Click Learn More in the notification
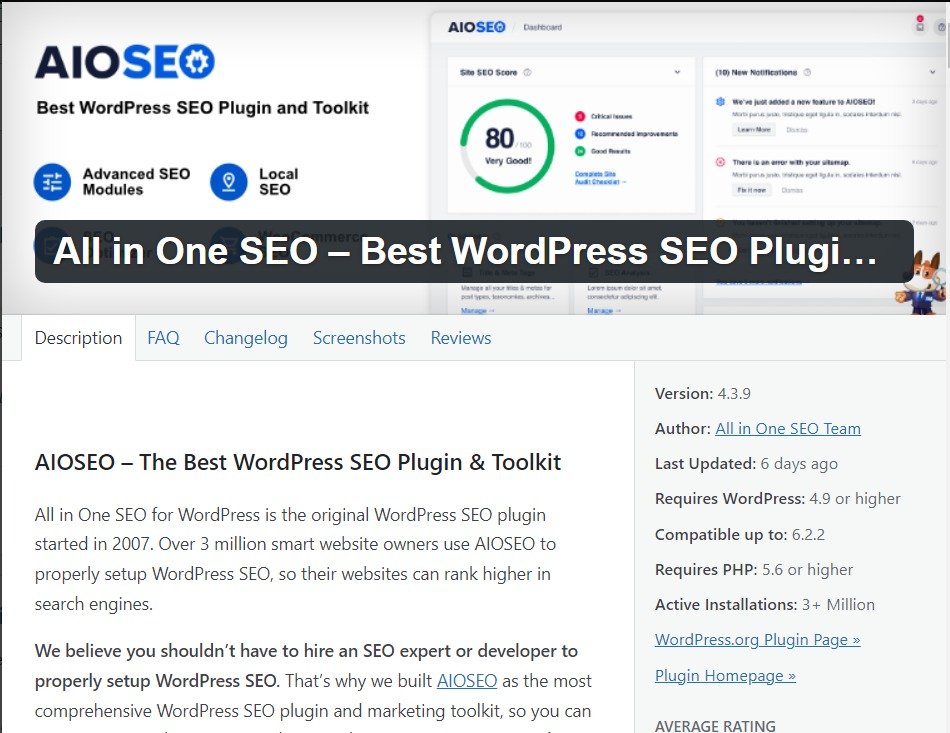950x733 pixels. pos(754,130)
